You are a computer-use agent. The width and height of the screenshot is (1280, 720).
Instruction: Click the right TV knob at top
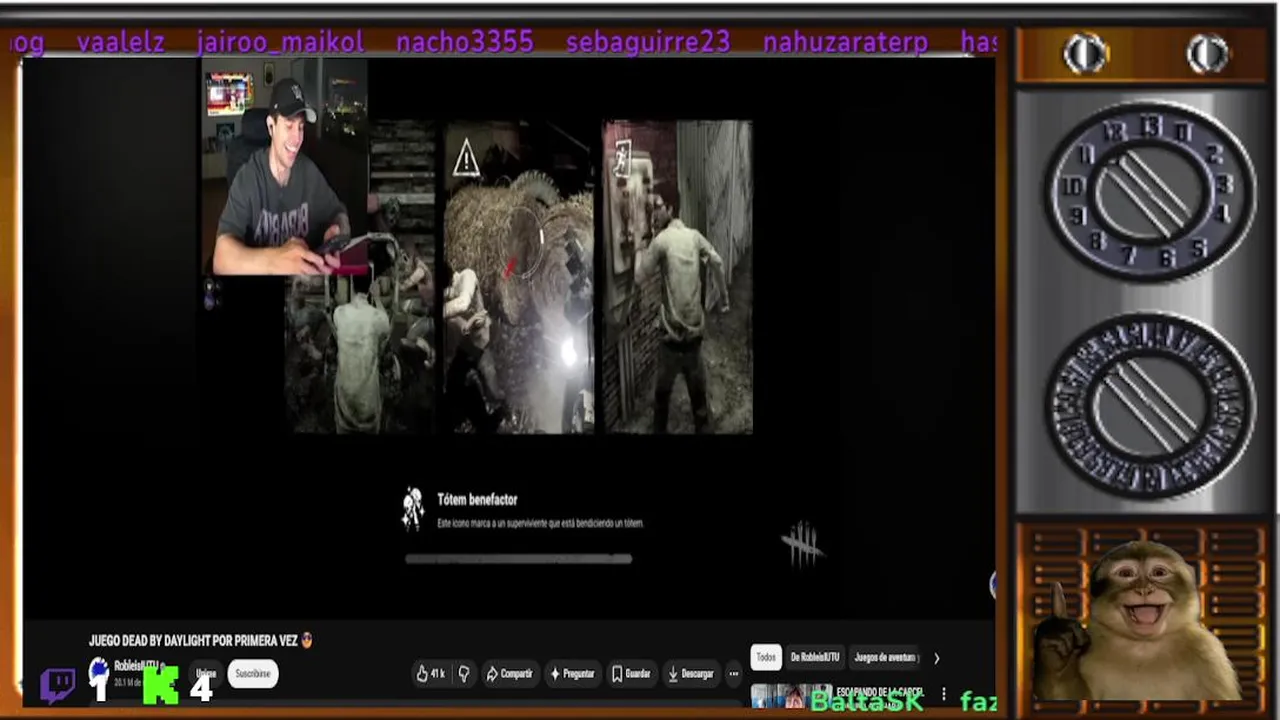click(x=1207, y=54)
